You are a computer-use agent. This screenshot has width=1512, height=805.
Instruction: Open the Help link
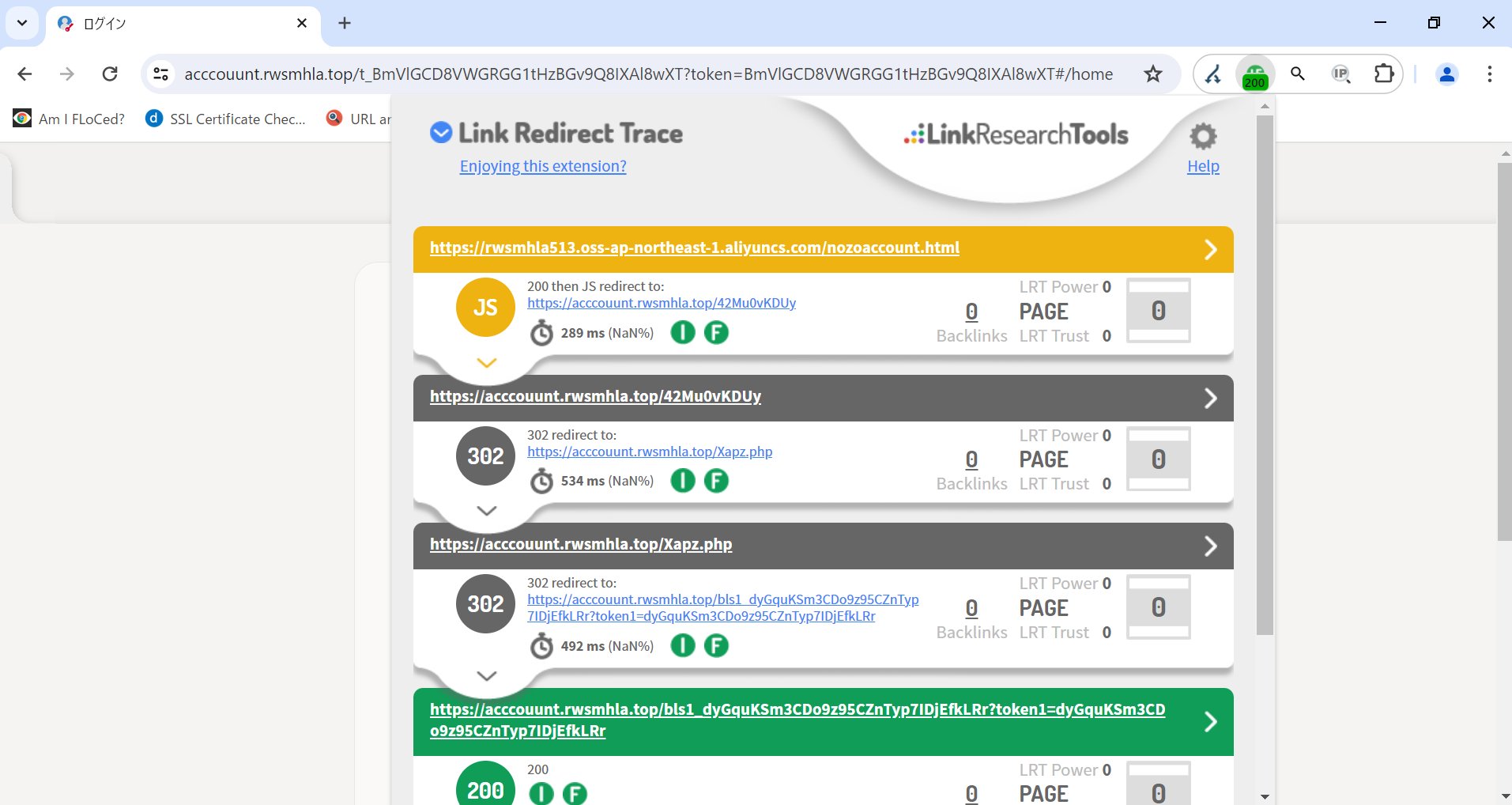[x=1203, y=166]
